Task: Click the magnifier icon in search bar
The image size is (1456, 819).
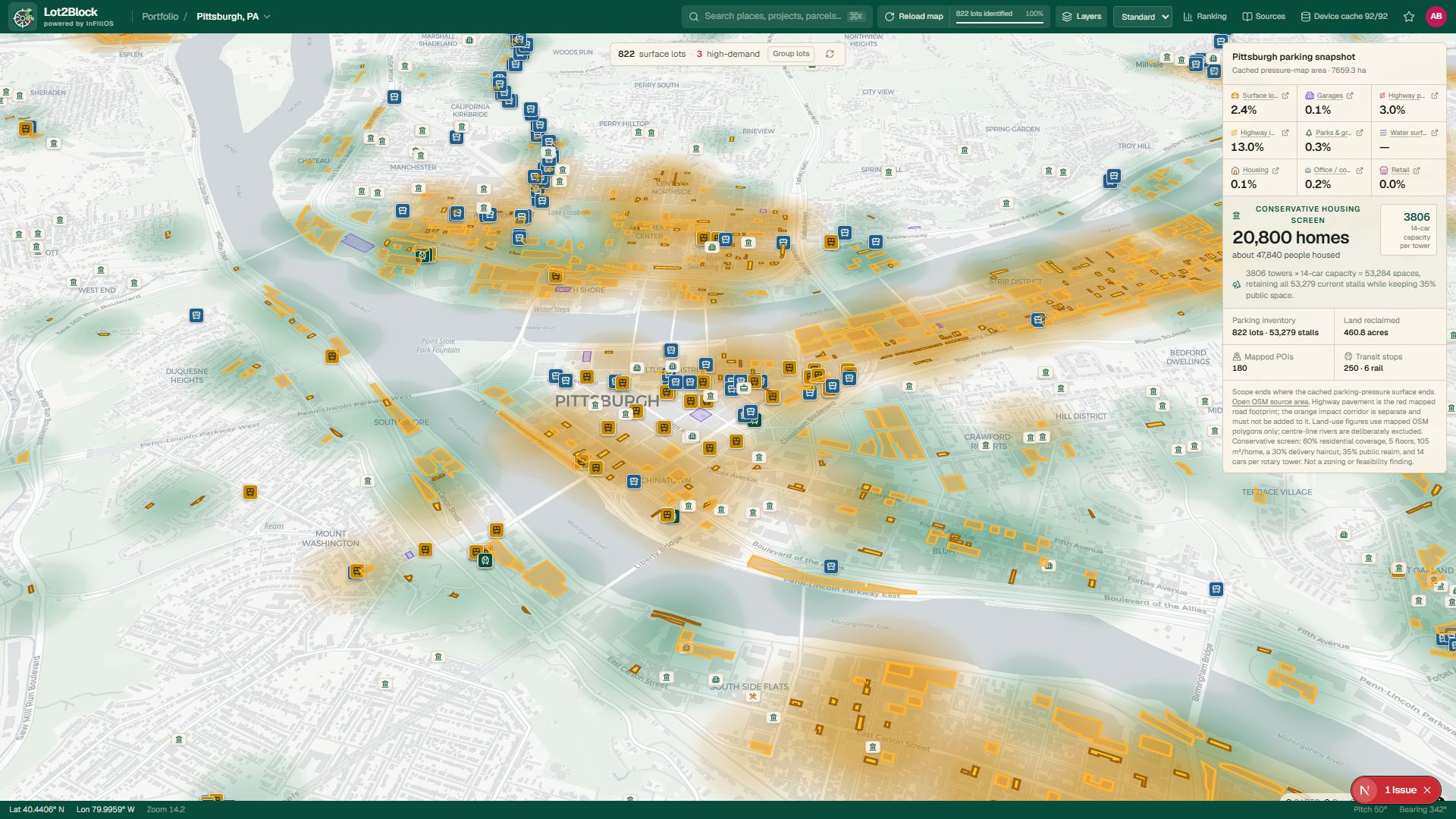Action: 694,16
